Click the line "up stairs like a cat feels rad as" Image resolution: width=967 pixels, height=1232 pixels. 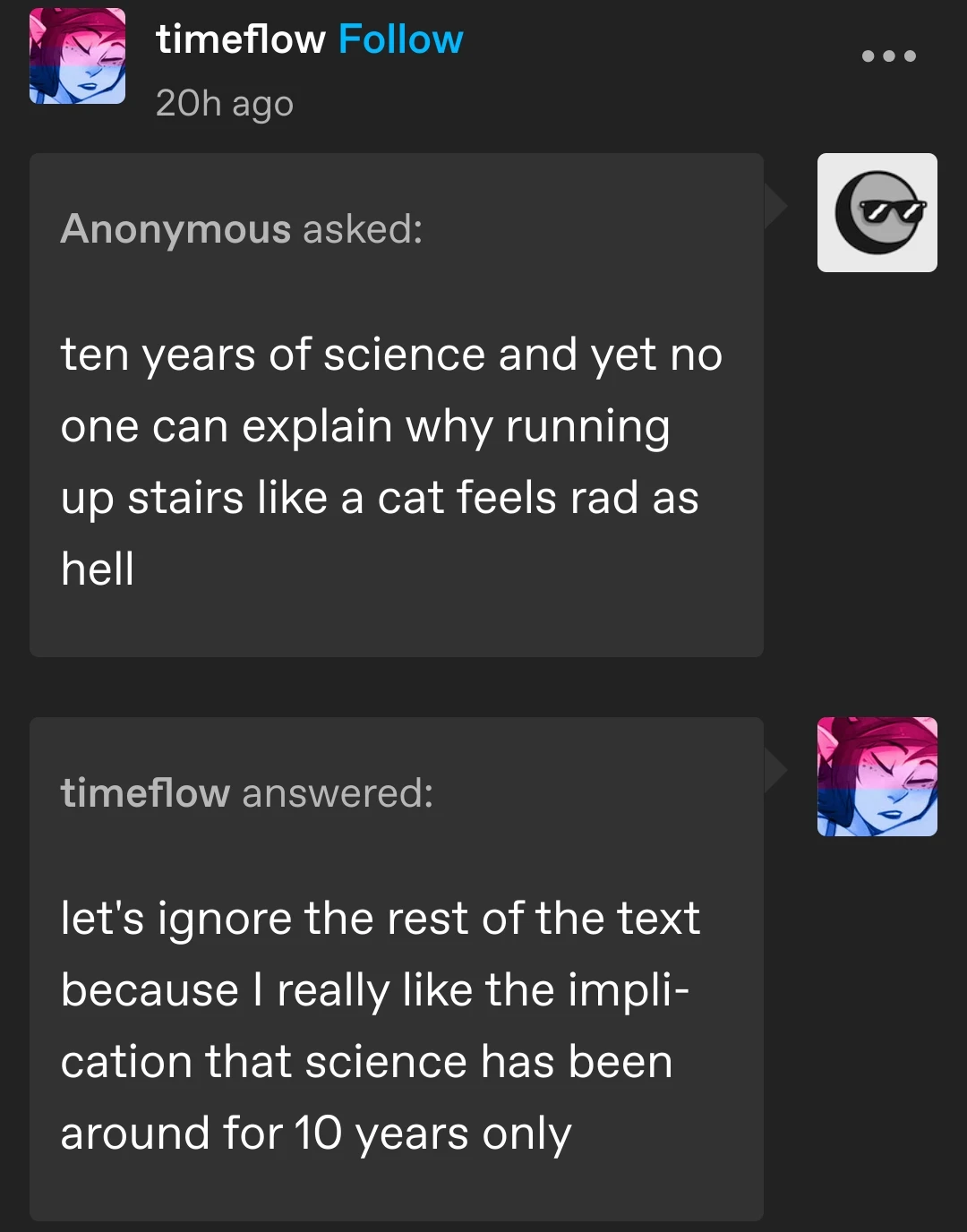[x=380, y=498]
